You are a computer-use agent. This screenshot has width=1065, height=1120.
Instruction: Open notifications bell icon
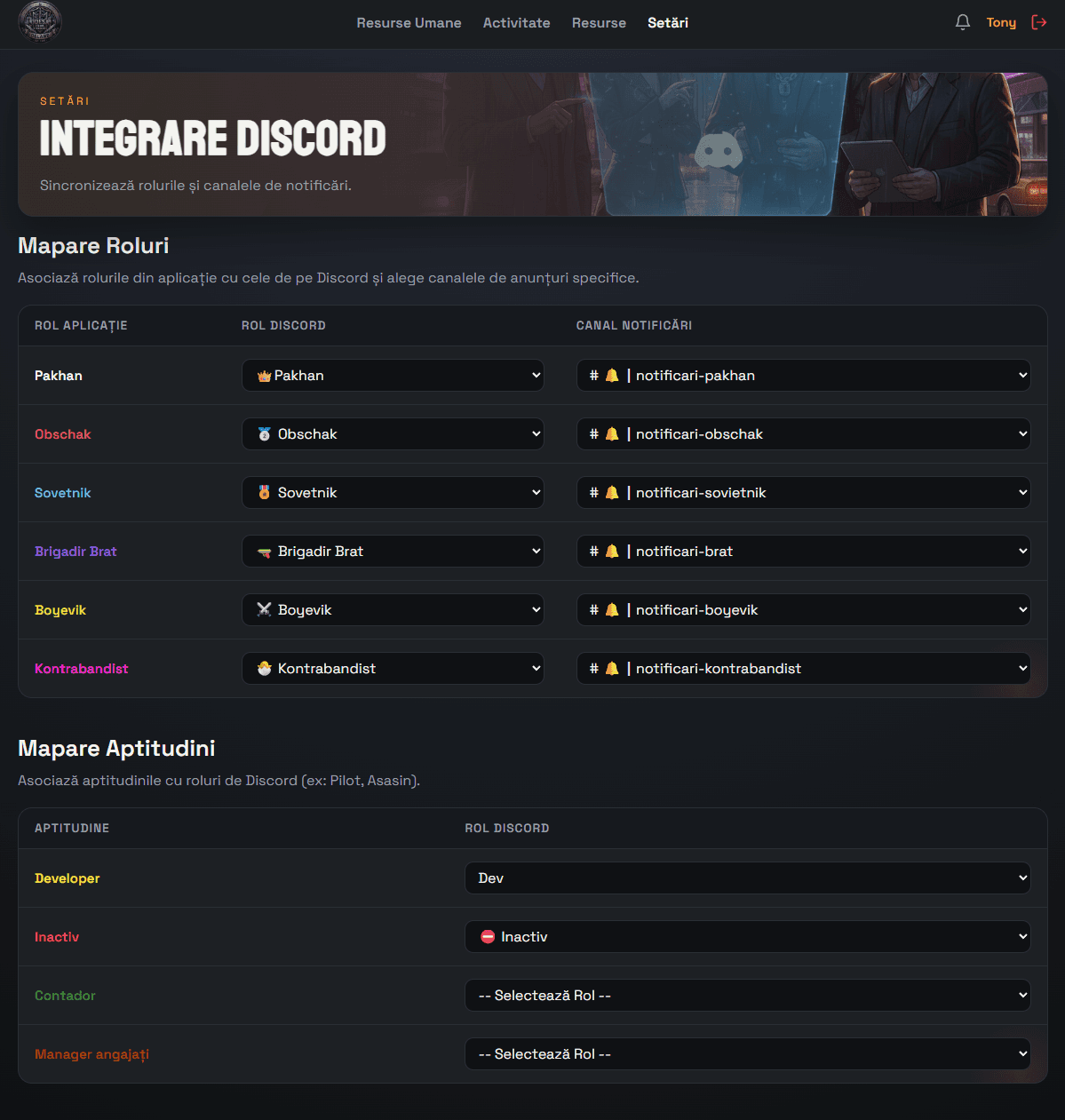tap(963, 22)
